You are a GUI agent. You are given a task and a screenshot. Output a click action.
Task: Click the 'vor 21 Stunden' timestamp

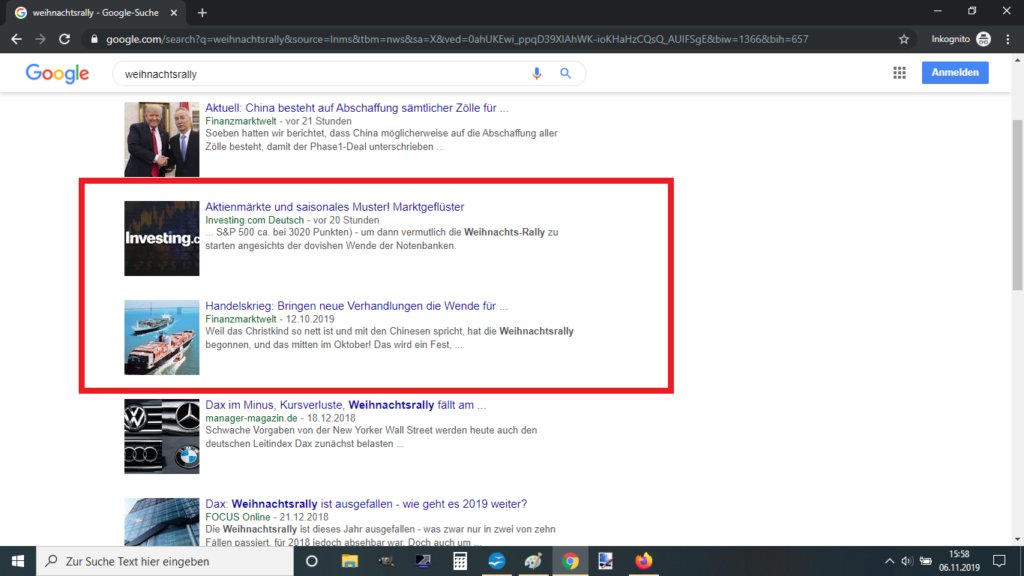(x=319, y=121)
